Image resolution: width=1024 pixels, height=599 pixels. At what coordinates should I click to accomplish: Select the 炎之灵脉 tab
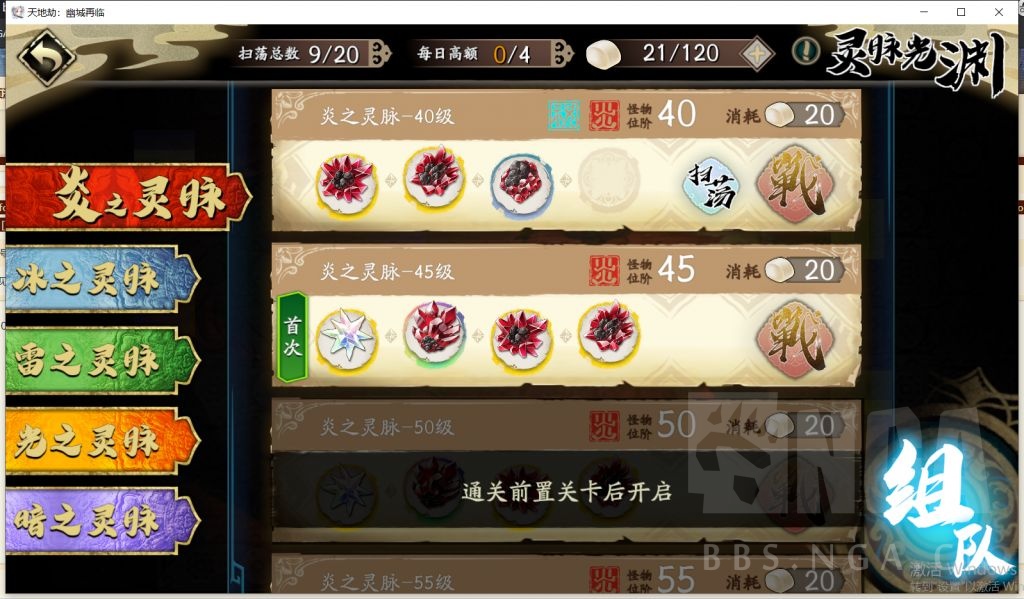(x=127, y=197)
